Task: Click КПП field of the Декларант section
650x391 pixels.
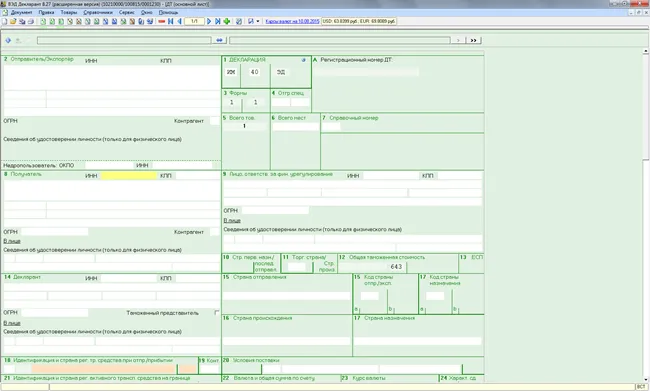Action: tap(197, 278)
